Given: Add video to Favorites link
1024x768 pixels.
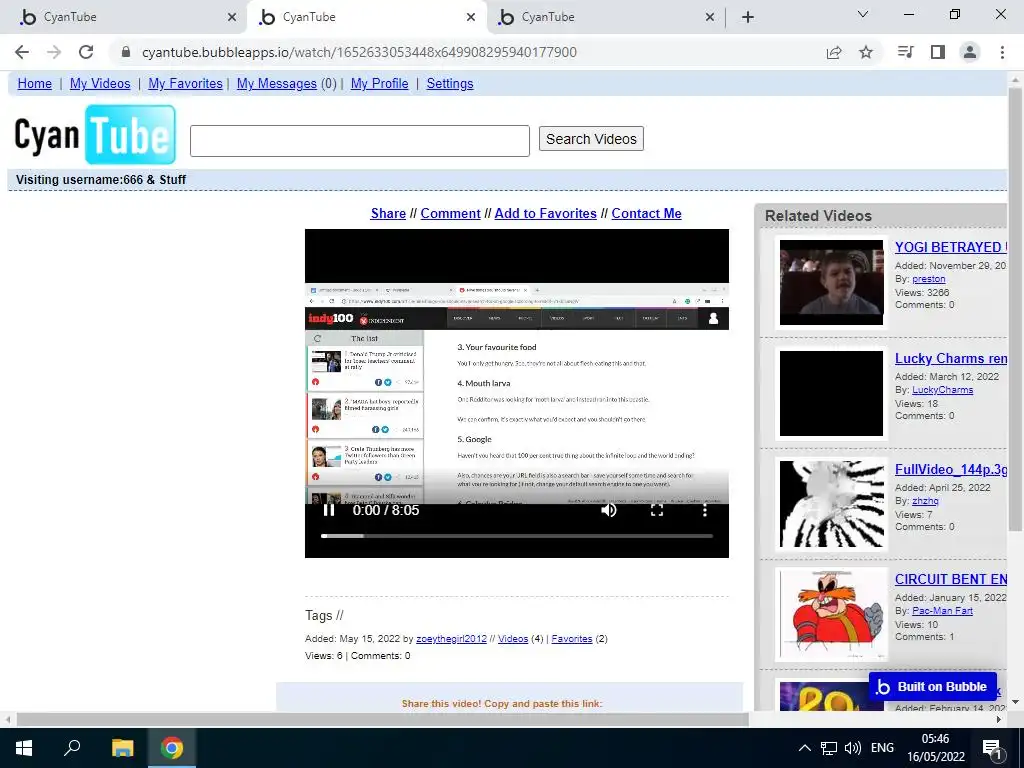Looking at the screenshot, I should pos(545,214).
